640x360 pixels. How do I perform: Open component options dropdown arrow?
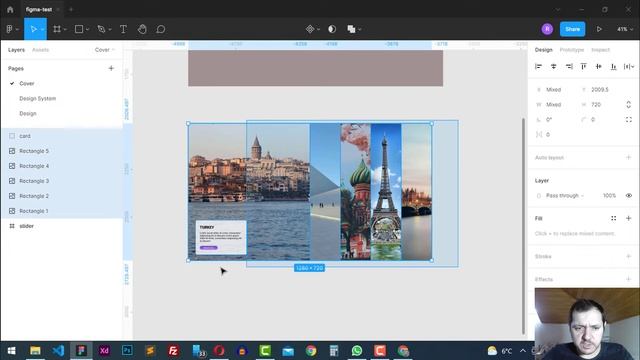(318, 29)
